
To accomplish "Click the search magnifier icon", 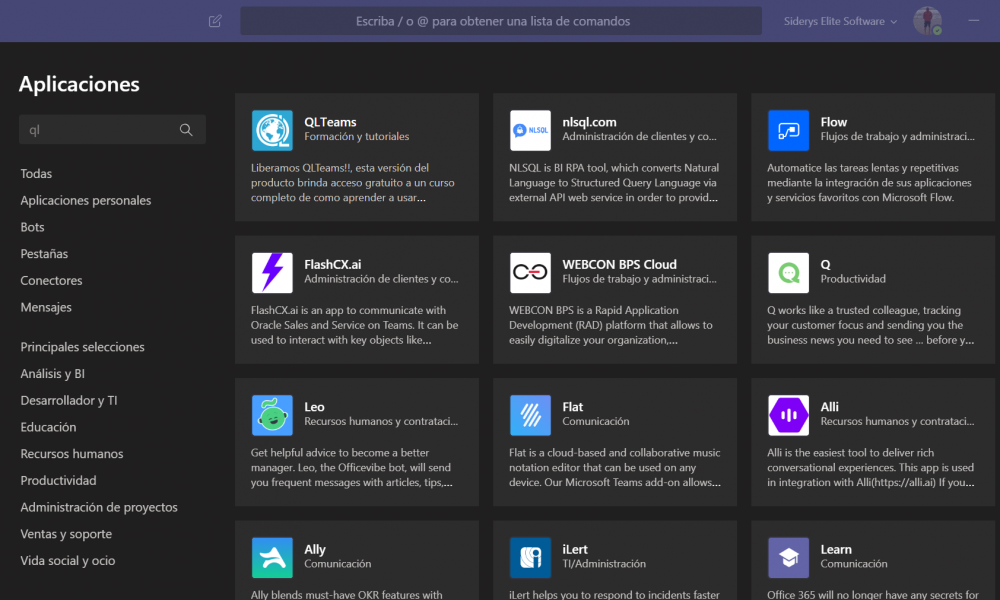I will point(186,130).
